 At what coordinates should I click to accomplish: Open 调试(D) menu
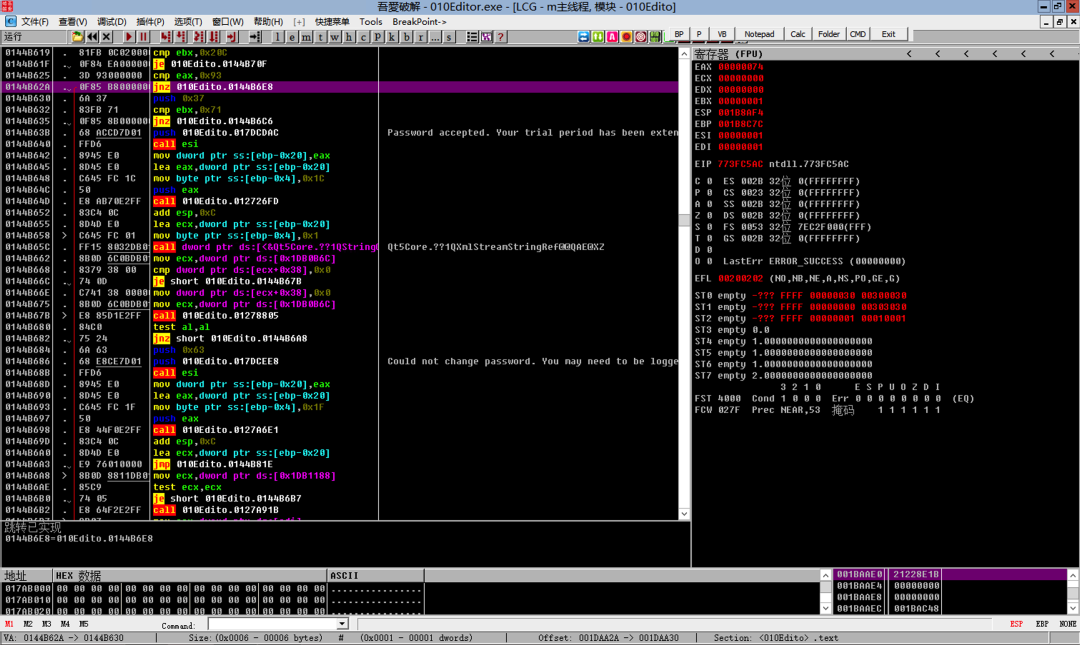point(112,22)
